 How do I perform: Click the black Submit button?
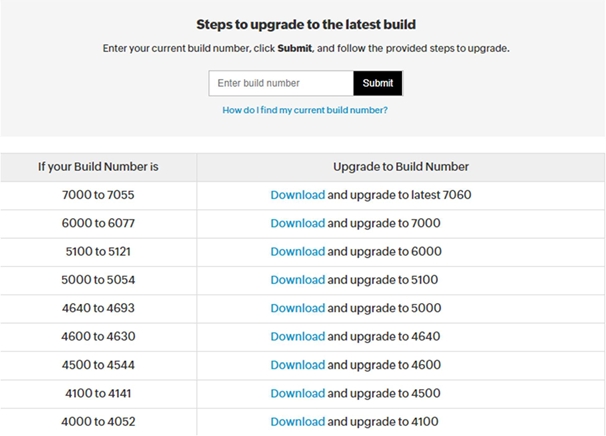pos(378,83)
